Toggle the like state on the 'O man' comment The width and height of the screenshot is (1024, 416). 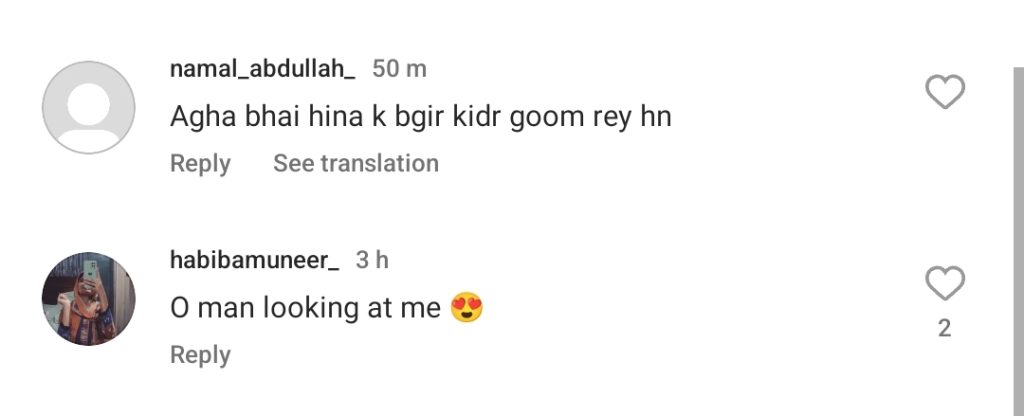[x=944, y=284]
